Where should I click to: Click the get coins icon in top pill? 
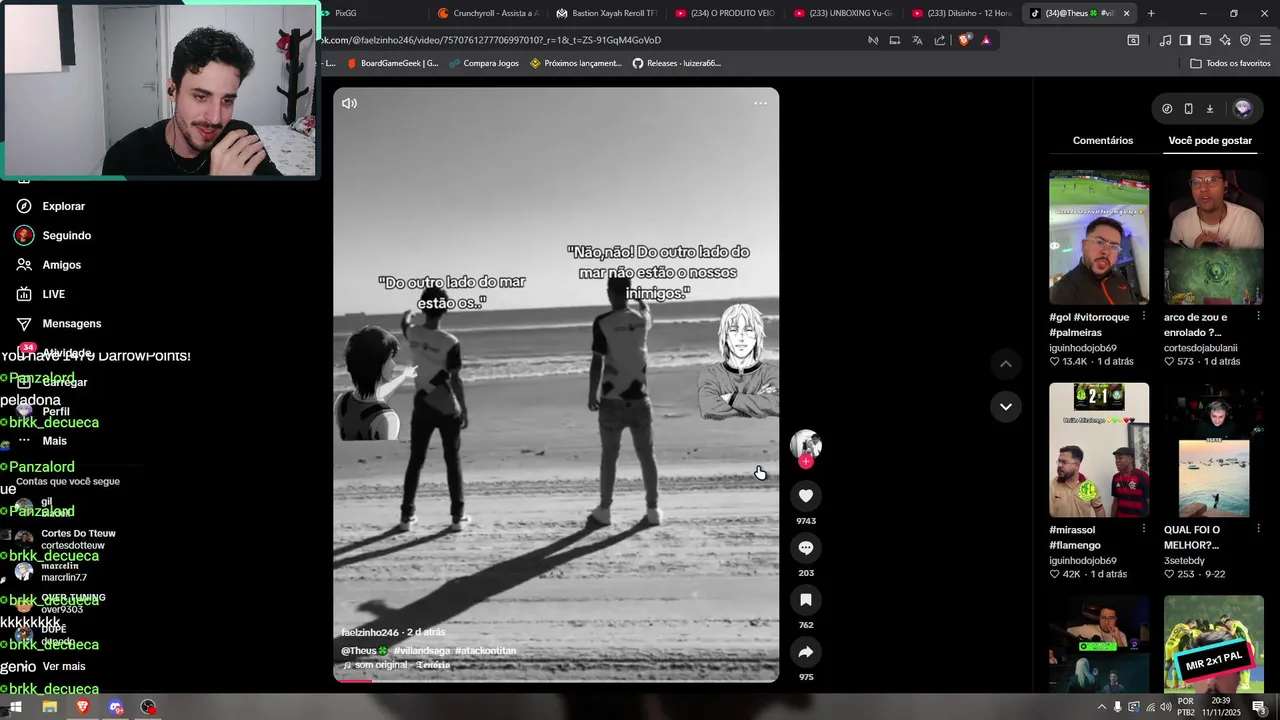pos(1167,108)
